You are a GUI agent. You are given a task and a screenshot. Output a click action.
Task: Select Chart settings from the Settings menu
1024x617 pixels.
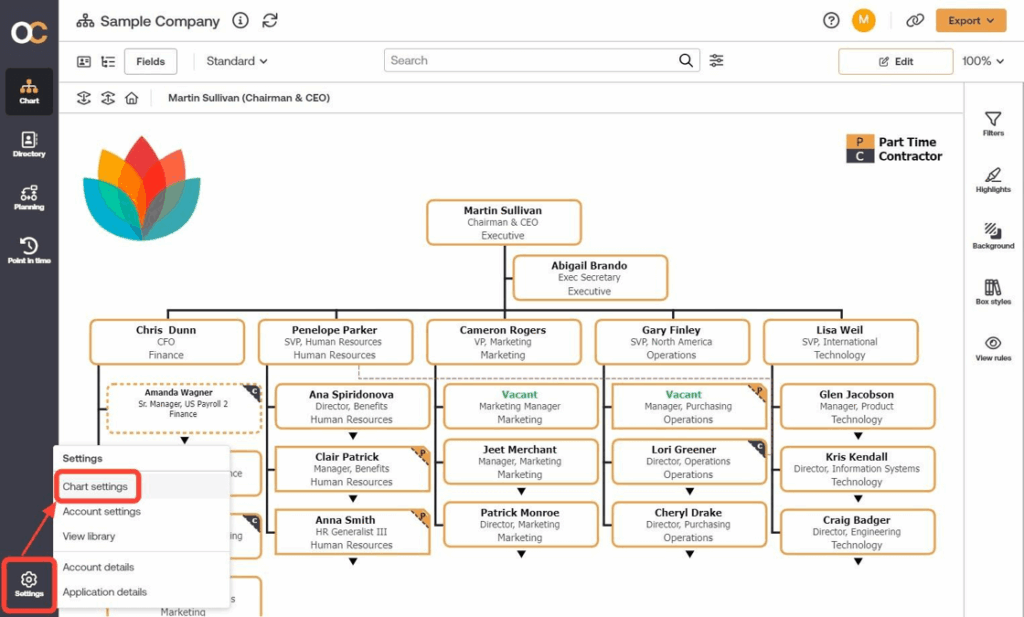[x=97, y=487]
